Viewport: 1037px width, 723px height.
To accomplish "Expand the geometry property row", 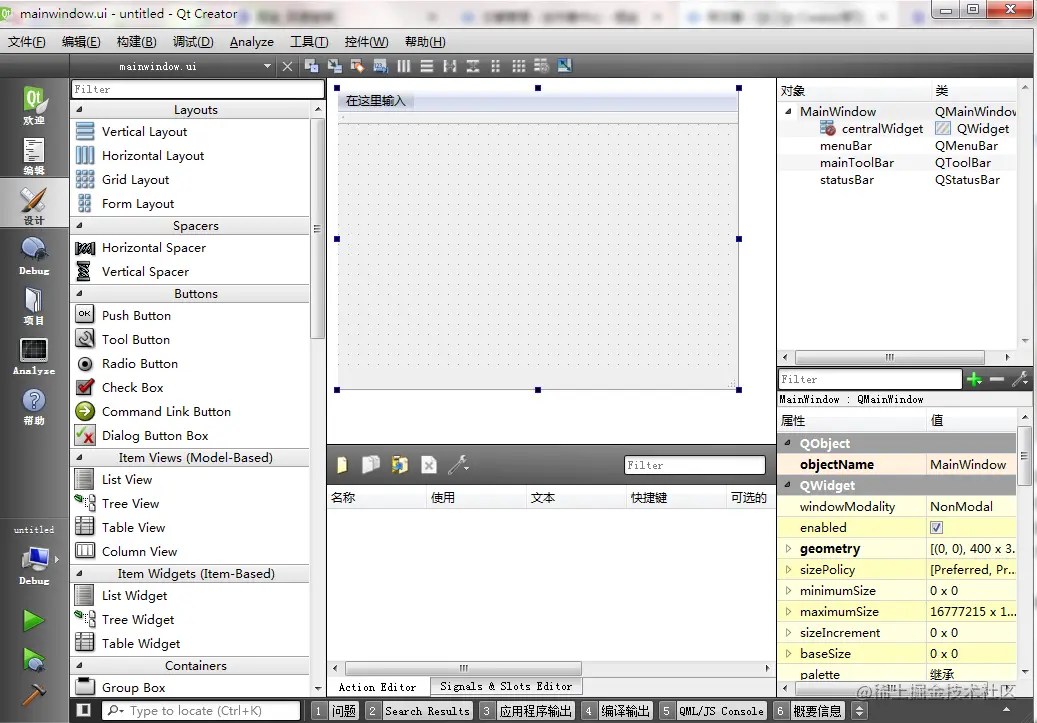I will click(x=788, y=548).
